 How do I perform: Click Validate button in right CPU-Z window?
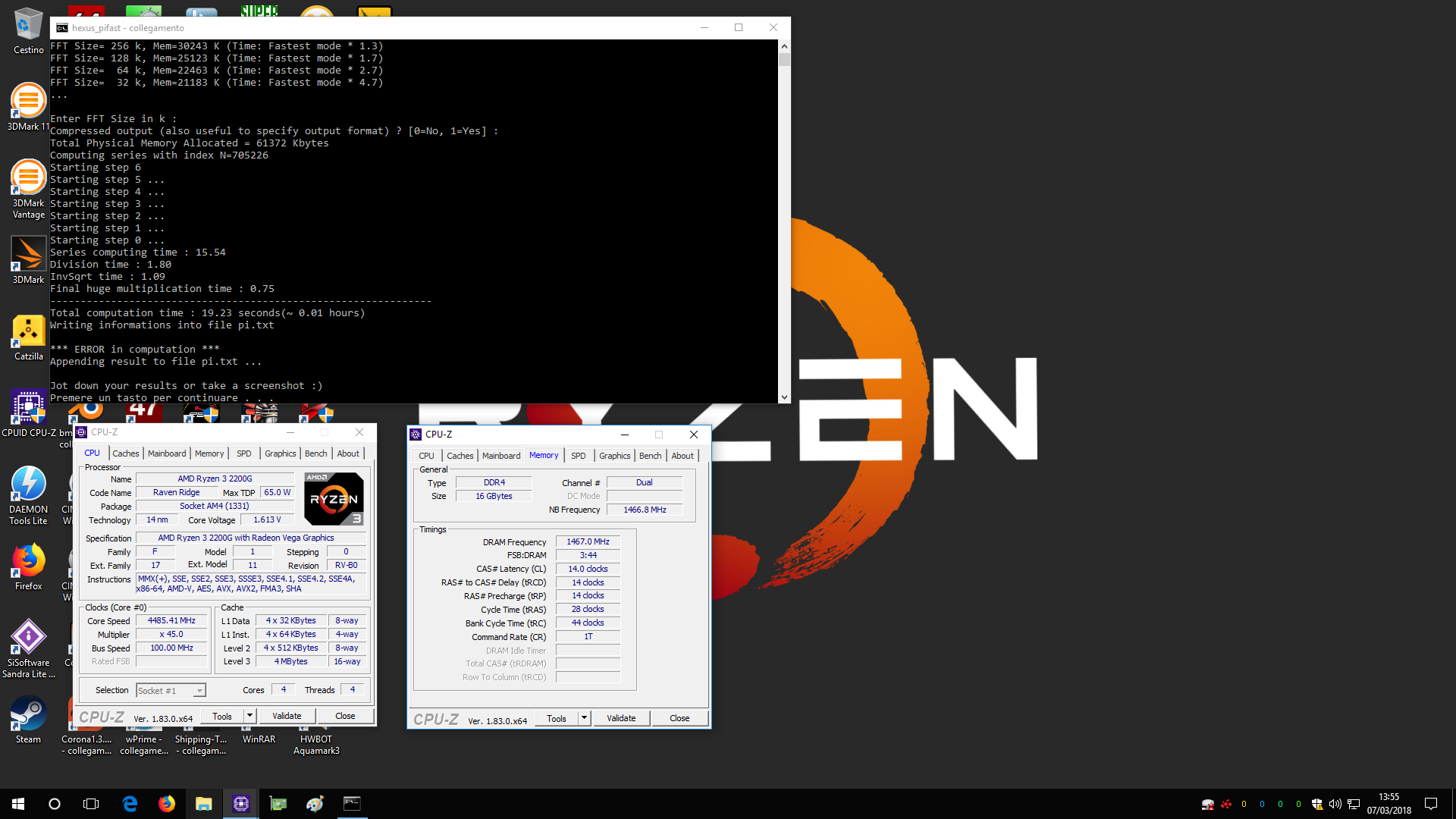tap(621, 718)
